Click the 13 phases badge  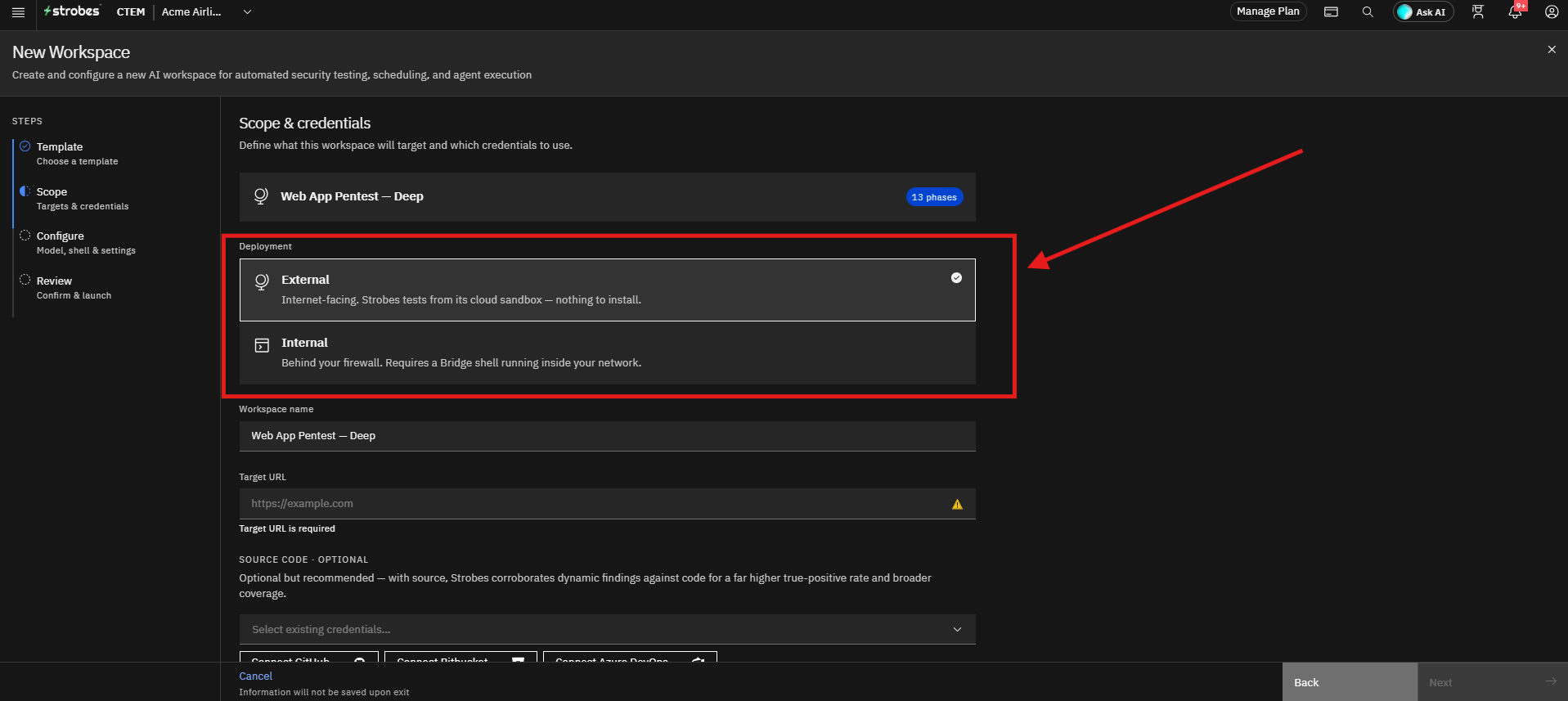point(934,197)
